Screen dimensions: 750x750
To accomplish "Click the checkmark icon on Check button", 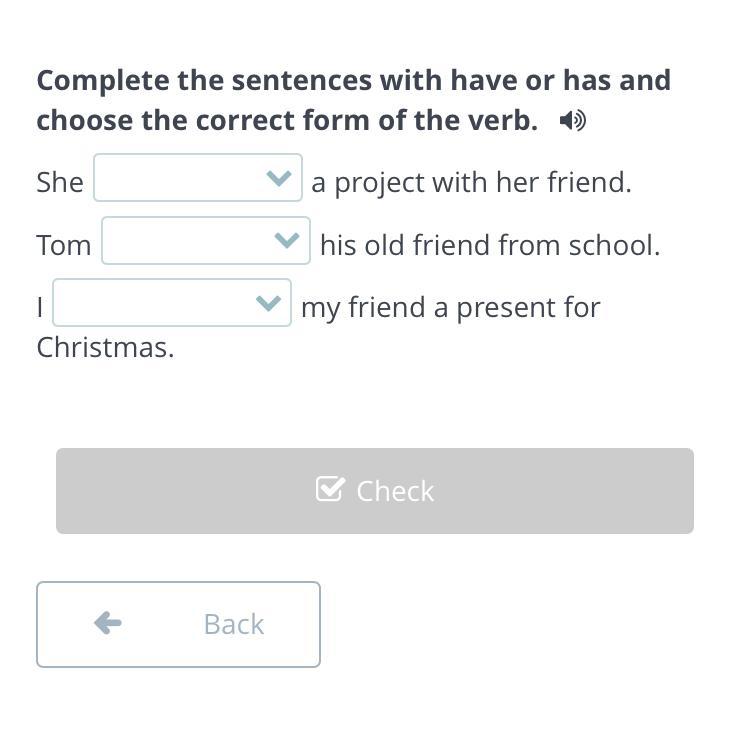I will pos(329,489).
